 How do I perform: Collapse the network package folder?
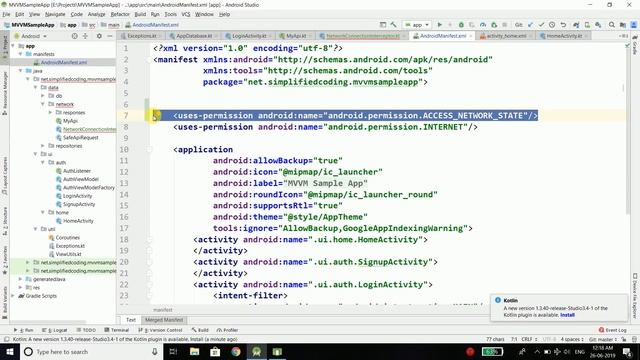click(x=42, y=104)
